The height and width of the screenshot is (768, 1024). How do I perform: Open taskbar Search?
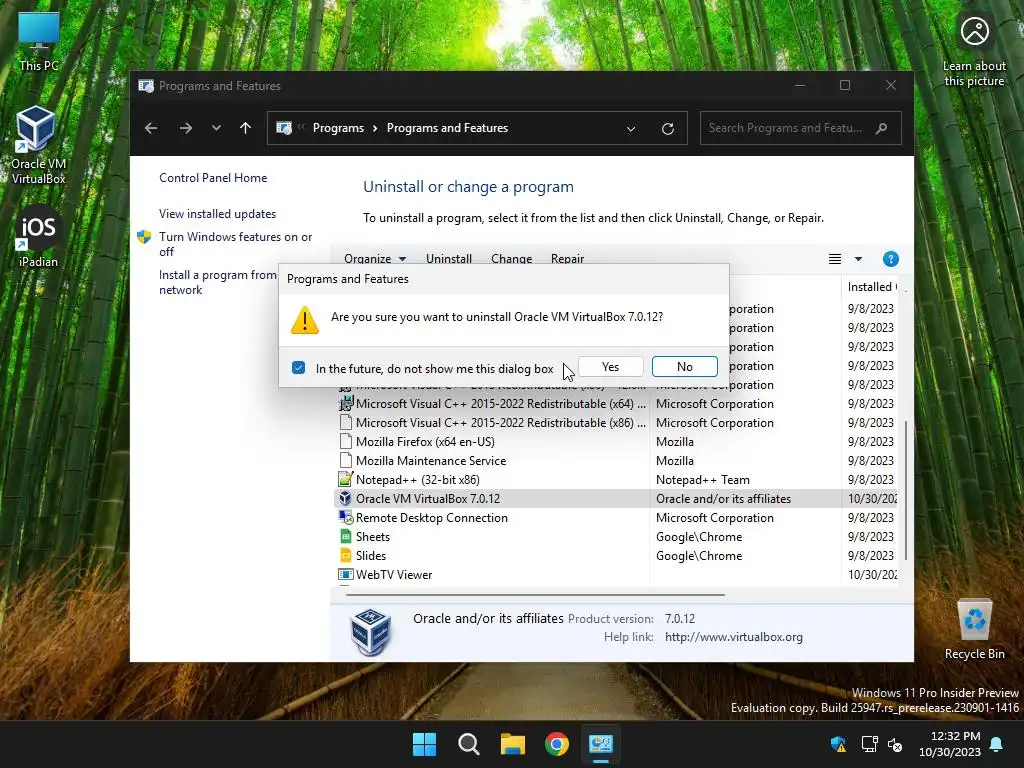468,744
